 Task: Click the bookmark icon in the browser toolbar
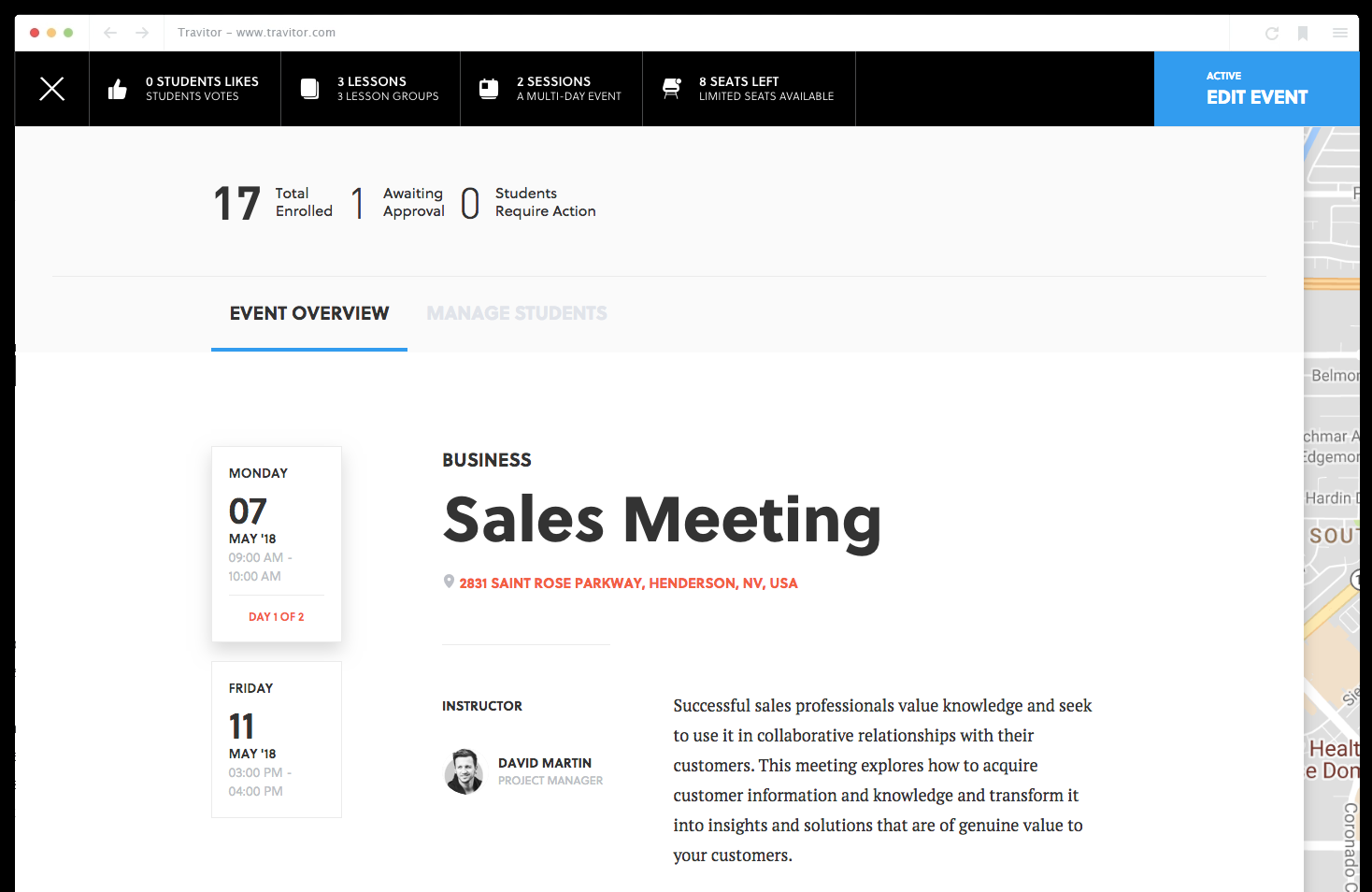point(1303,32)
